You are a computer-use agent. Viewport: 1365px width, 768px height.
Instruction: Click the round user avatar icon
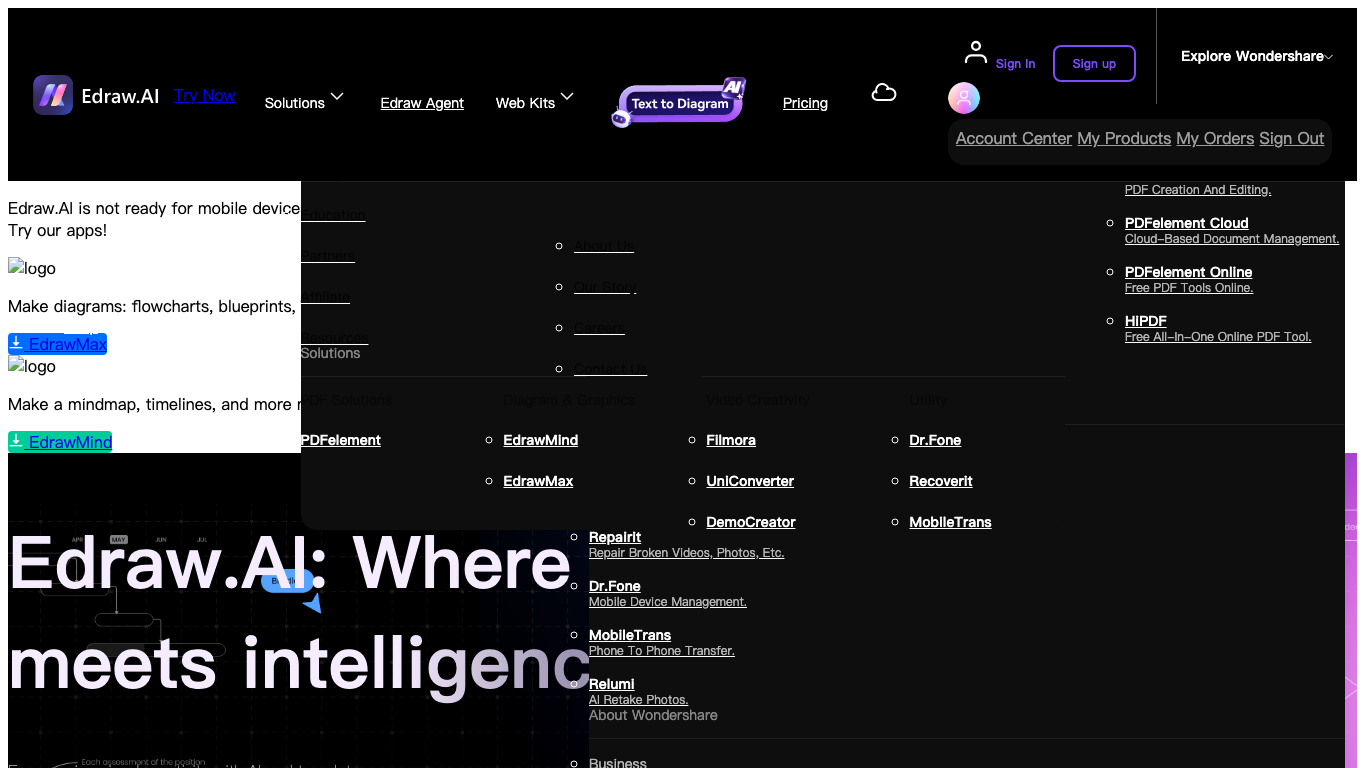click(964, 98)
